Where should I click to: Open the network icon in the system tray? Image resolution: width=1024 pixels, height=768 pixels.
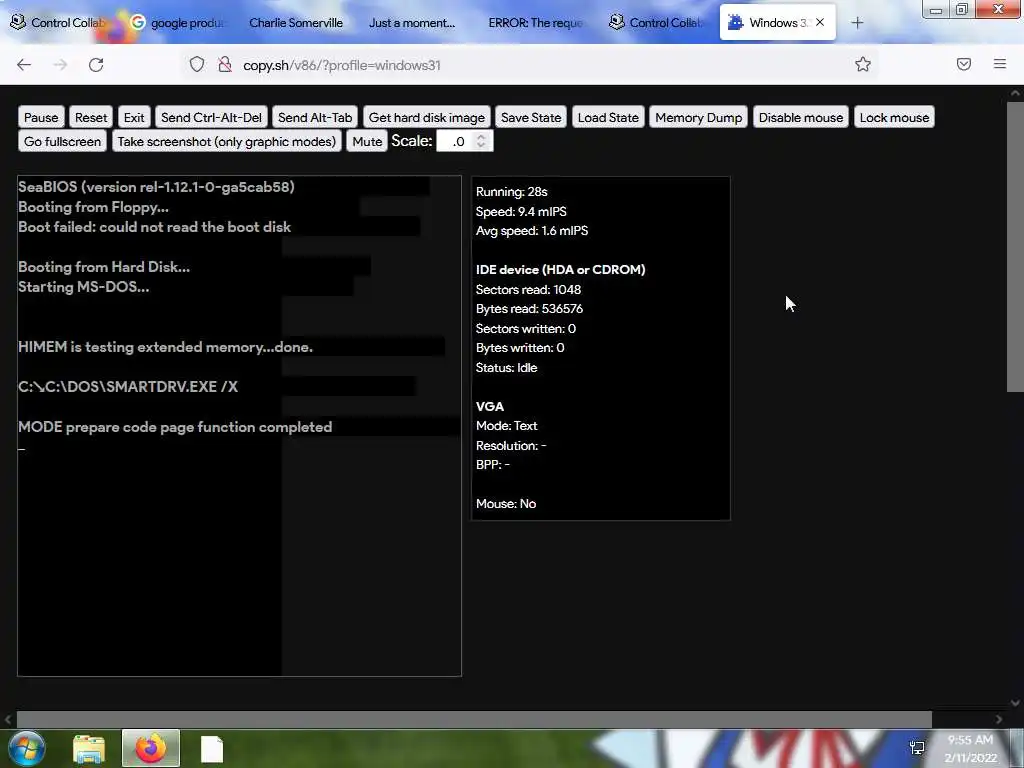click(917, 747)
